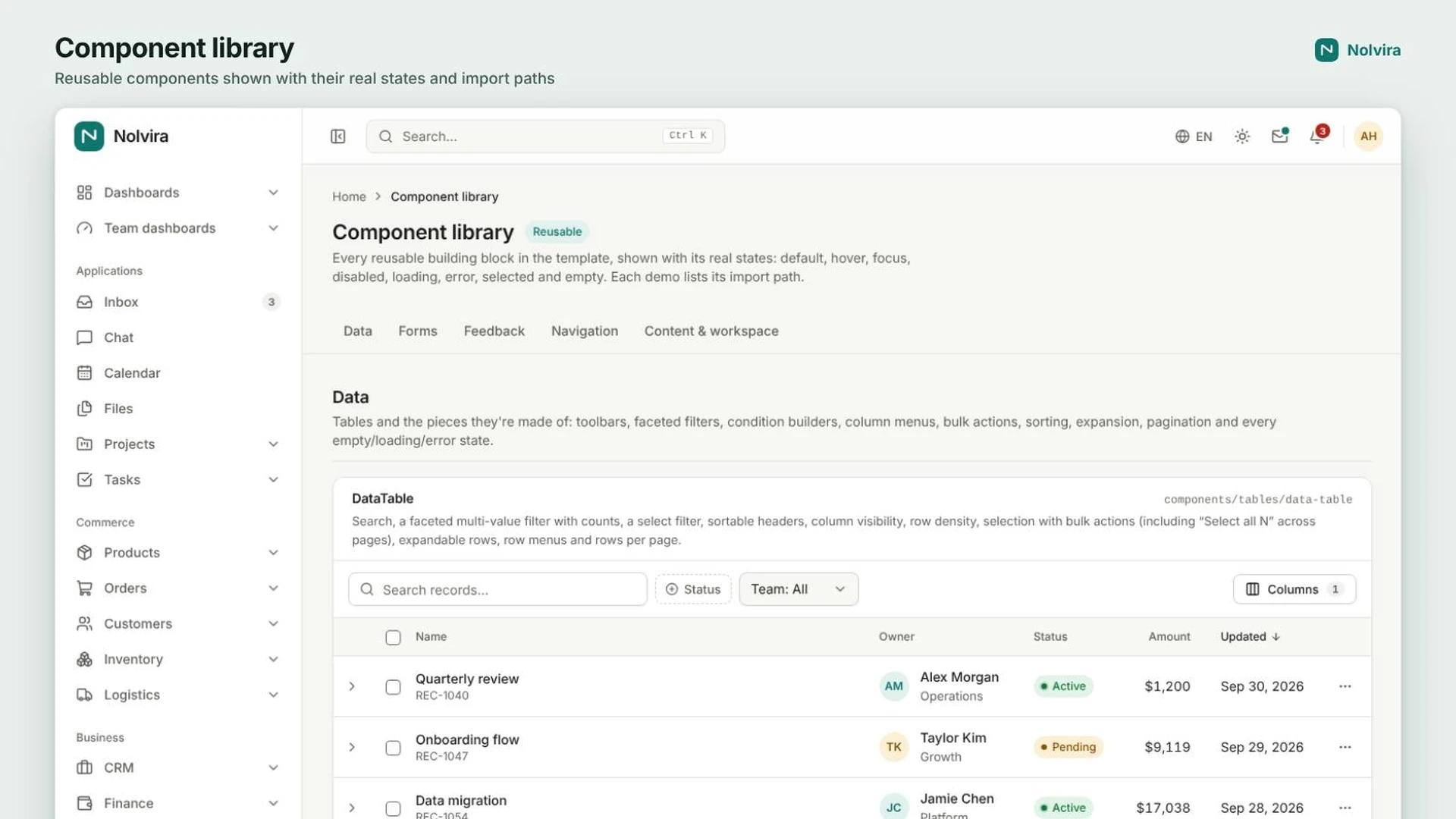The height and width of the screenshot is (819, 1456).
Task: Select the Data tab
Action: click(x=358, y=331)
